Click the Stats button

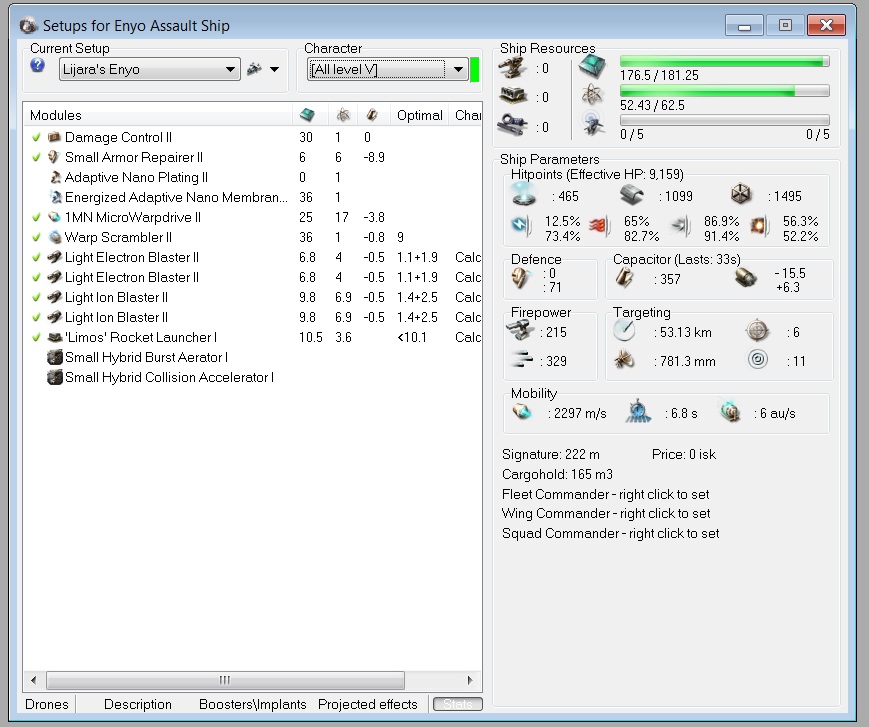(x=458, y=704)
